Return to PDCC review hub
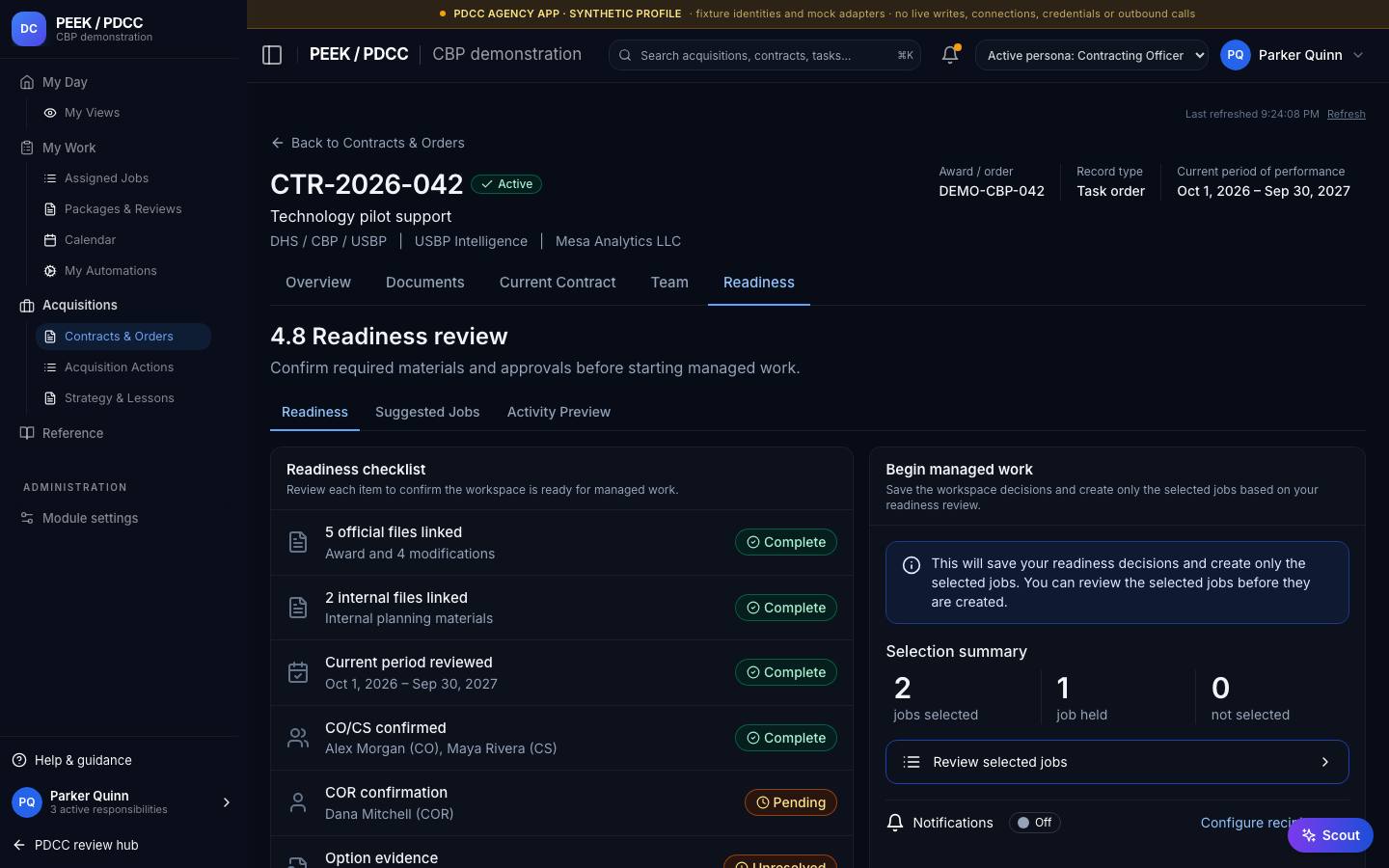The height and width of the screenshot is (868, 1389). [x=75, y=845]
